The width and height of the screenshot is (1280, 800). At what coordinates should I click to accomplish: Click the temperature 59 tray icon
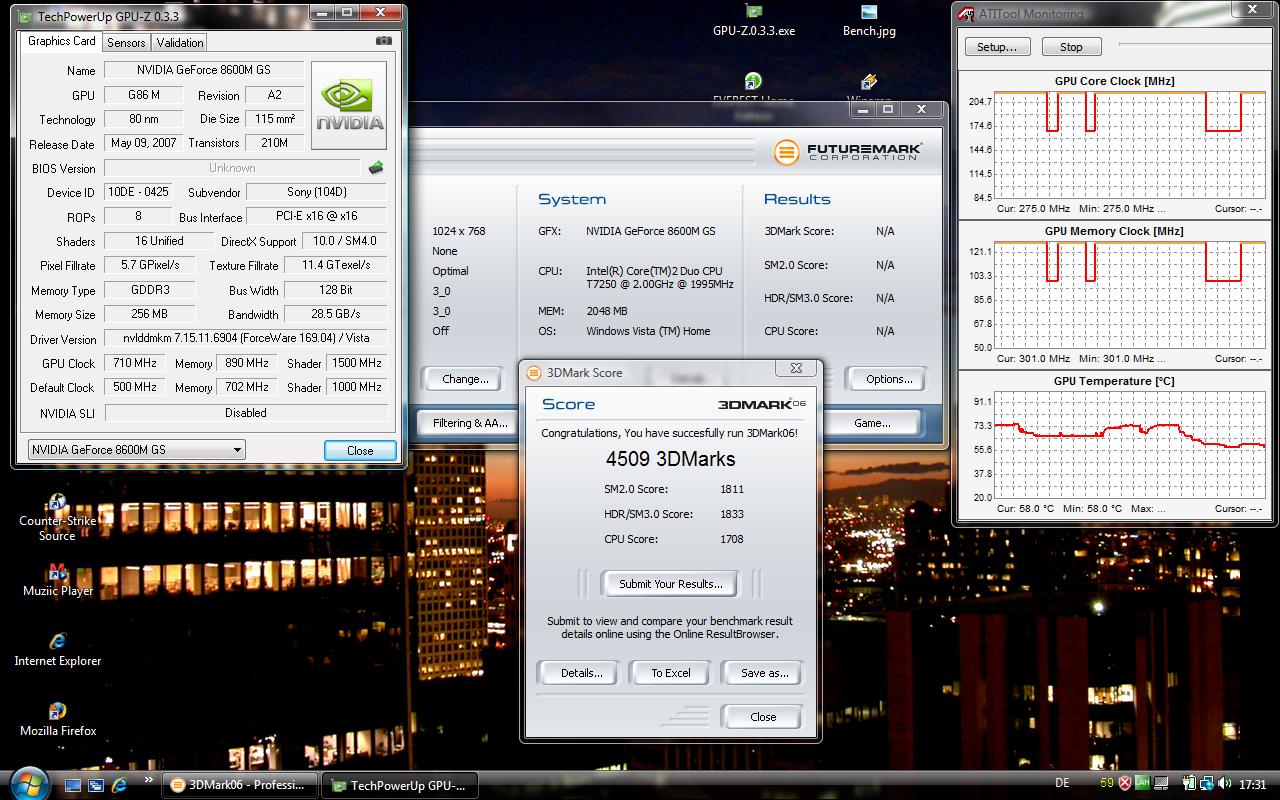pyautogui.click(x=1107, y=785)
